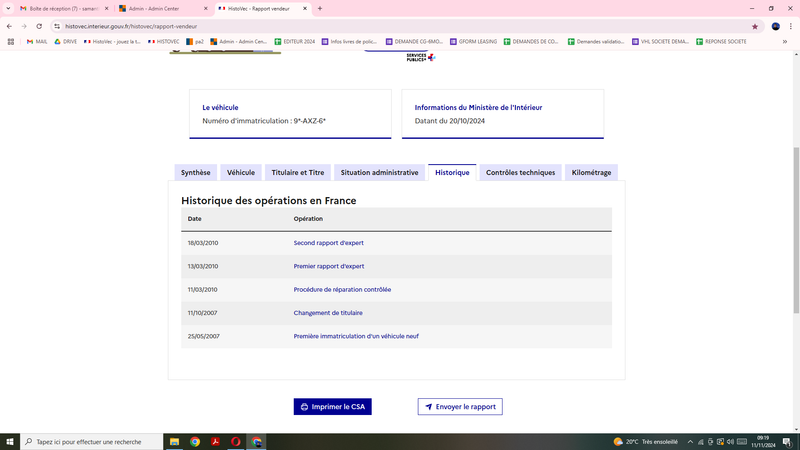Open the HISTOVEC bookmark

(x=163, y=42)
